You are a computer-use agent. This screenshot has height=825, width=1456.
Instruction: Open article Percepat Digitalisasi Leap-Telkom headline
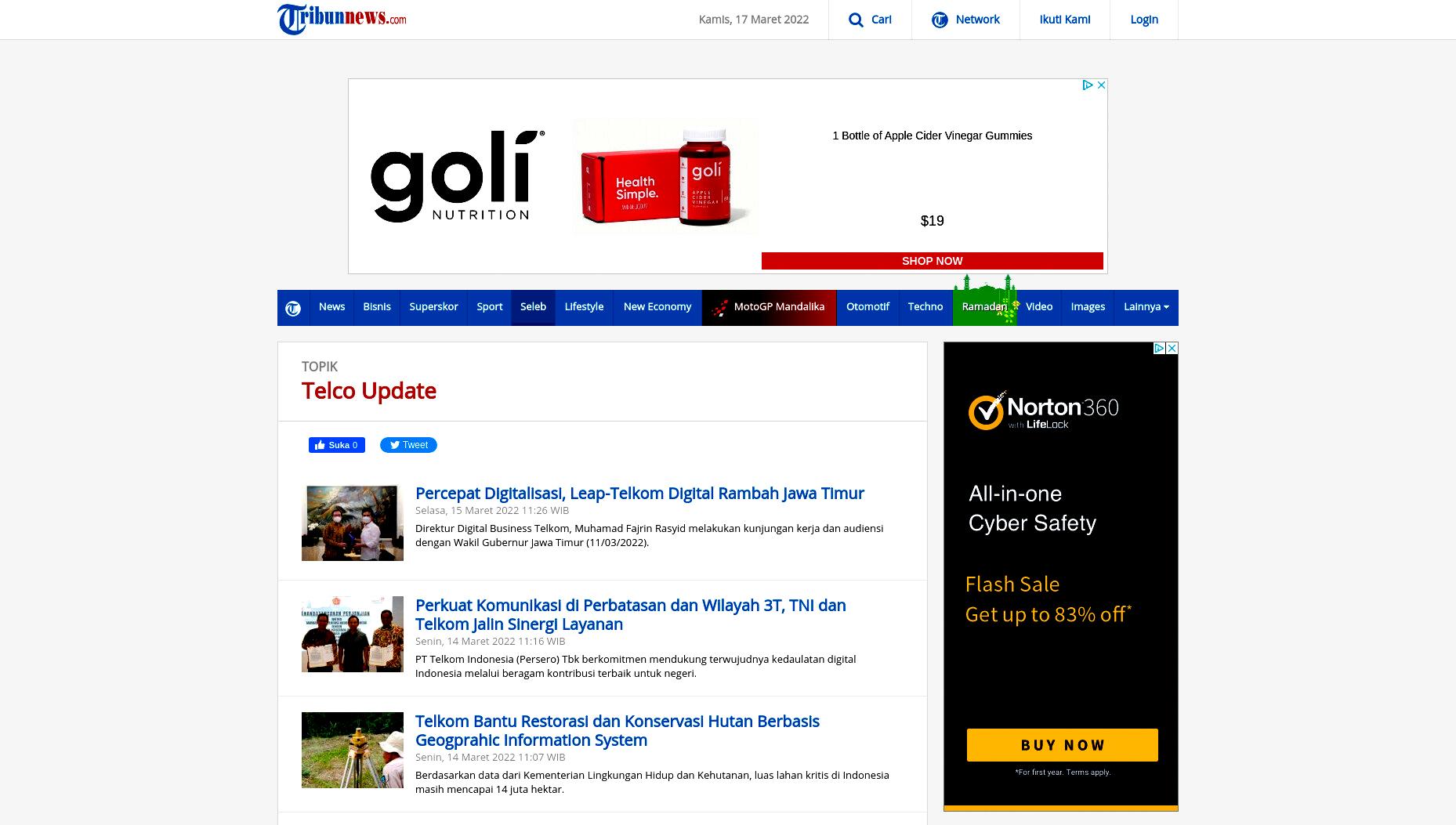[639, 494]
